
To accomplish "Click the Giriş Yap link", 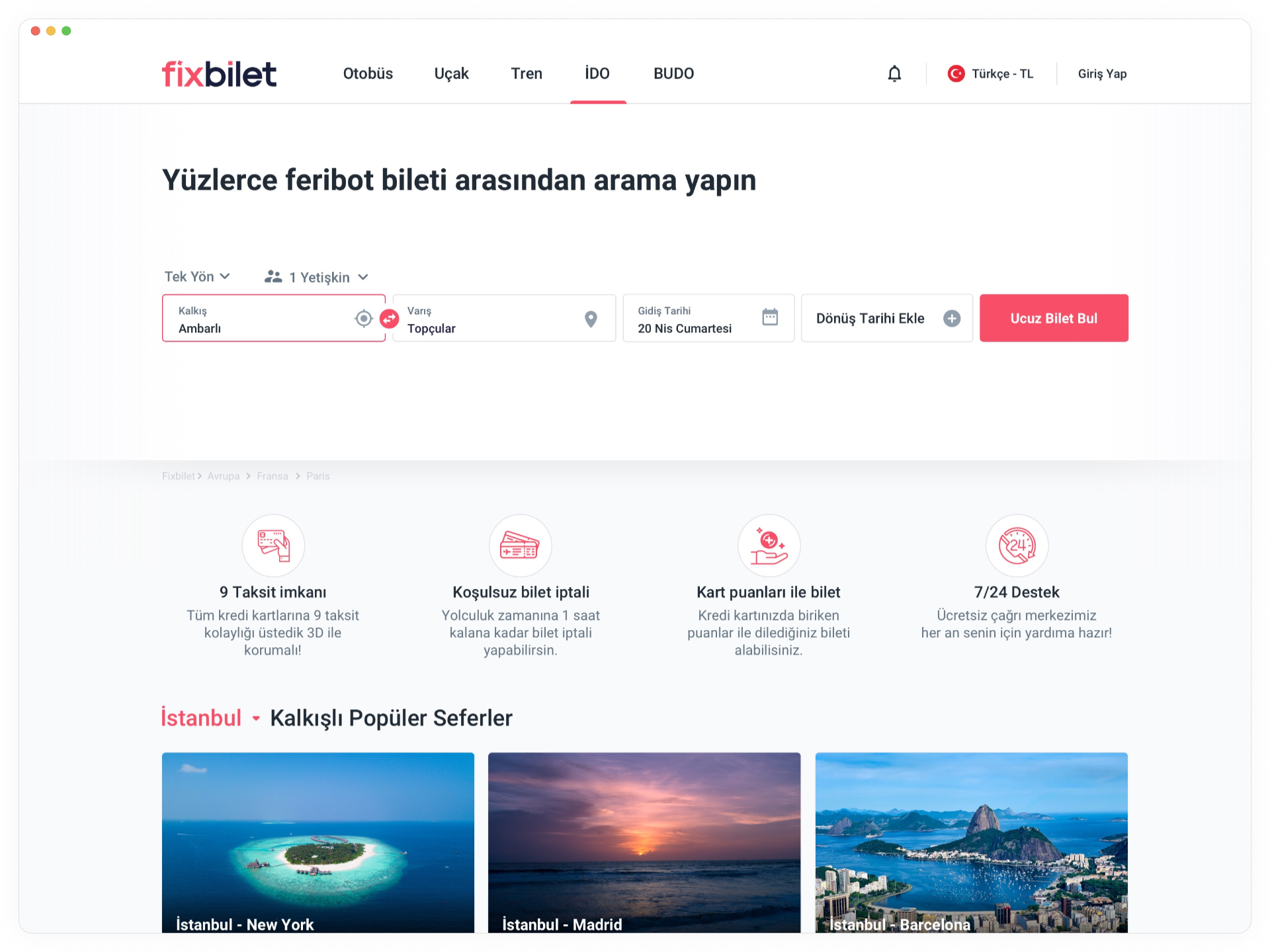I will [1102, 73].
